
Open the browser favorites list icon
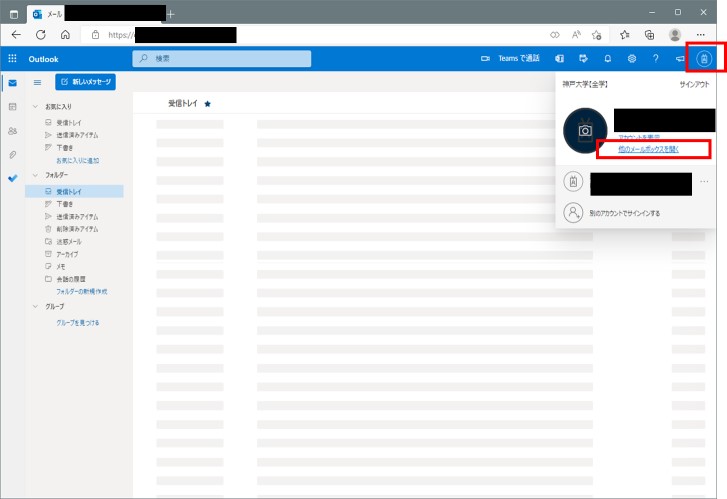coord(625,35)
